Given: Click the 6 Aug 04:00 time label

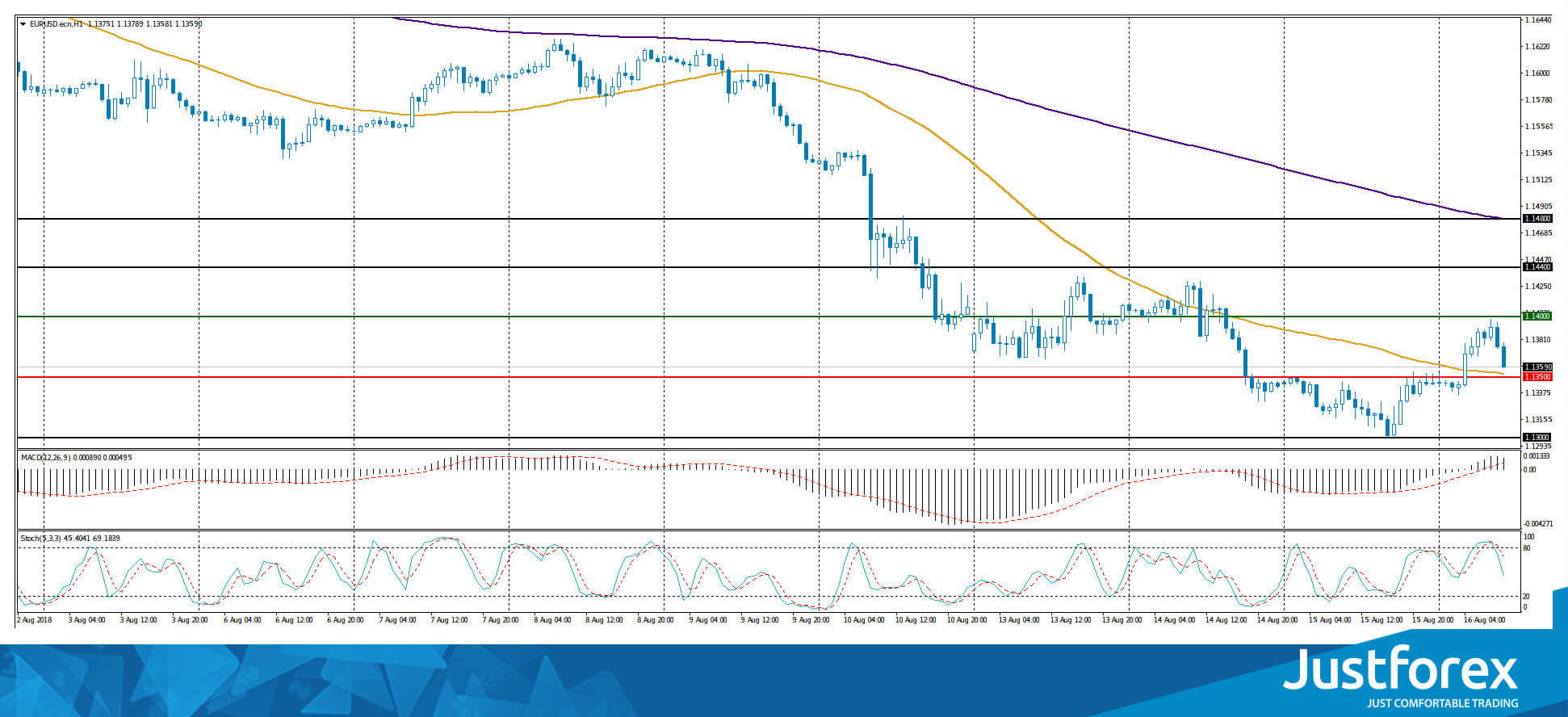Looking at the screenshot, I should point(242,620).
